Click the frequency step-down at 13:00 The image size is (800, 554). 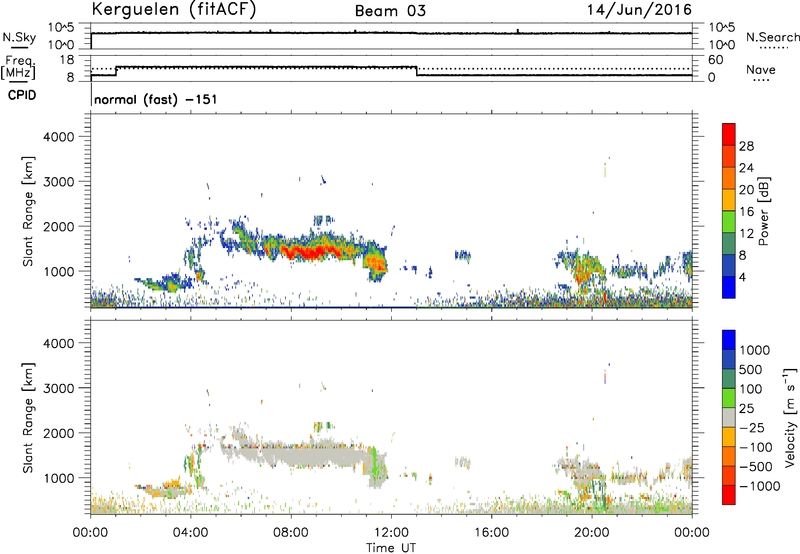417,71
